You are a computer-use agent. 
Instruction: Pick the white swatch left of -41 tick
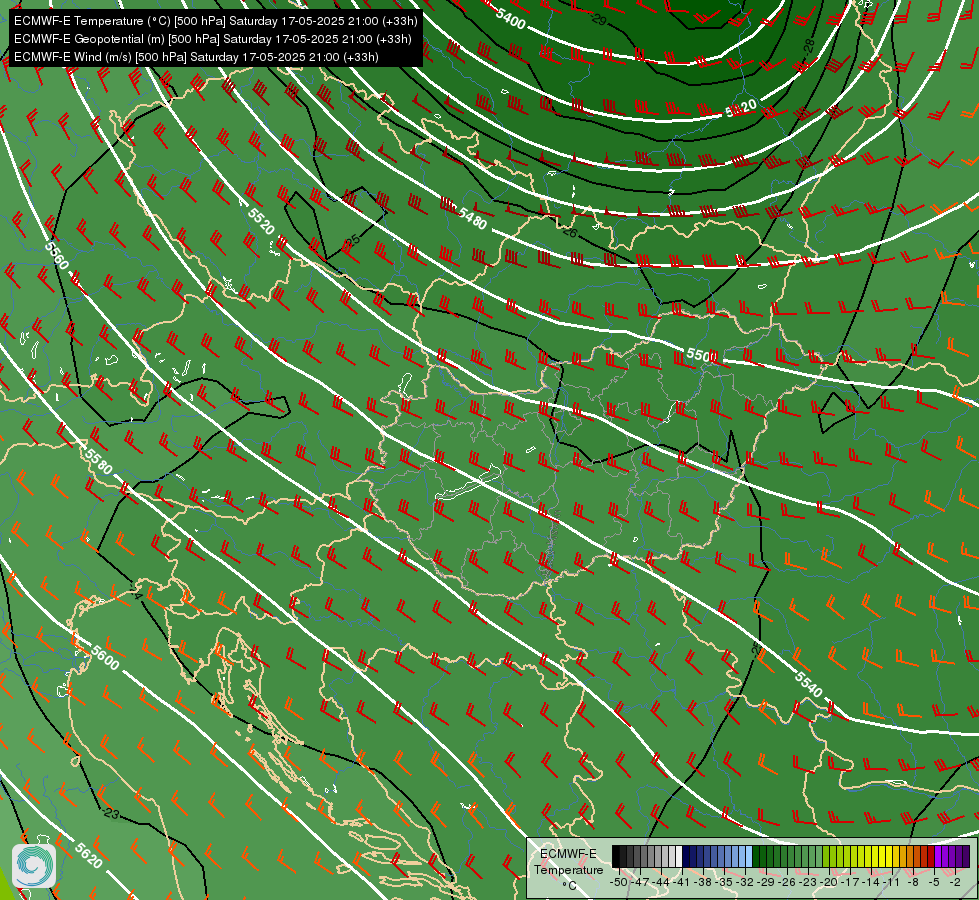pos(679,856)
